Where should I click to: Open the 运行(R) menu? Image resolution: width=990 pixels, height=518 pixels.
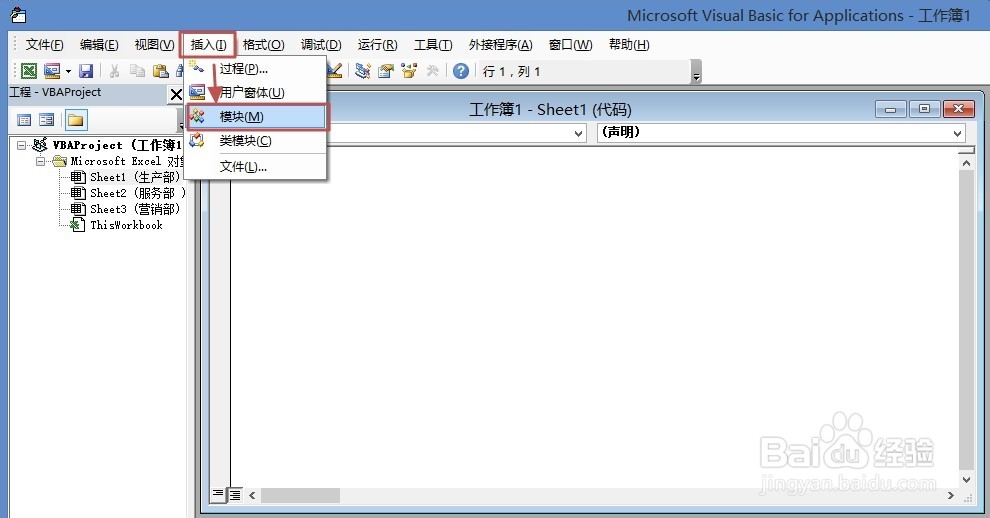tap(378, 45)
